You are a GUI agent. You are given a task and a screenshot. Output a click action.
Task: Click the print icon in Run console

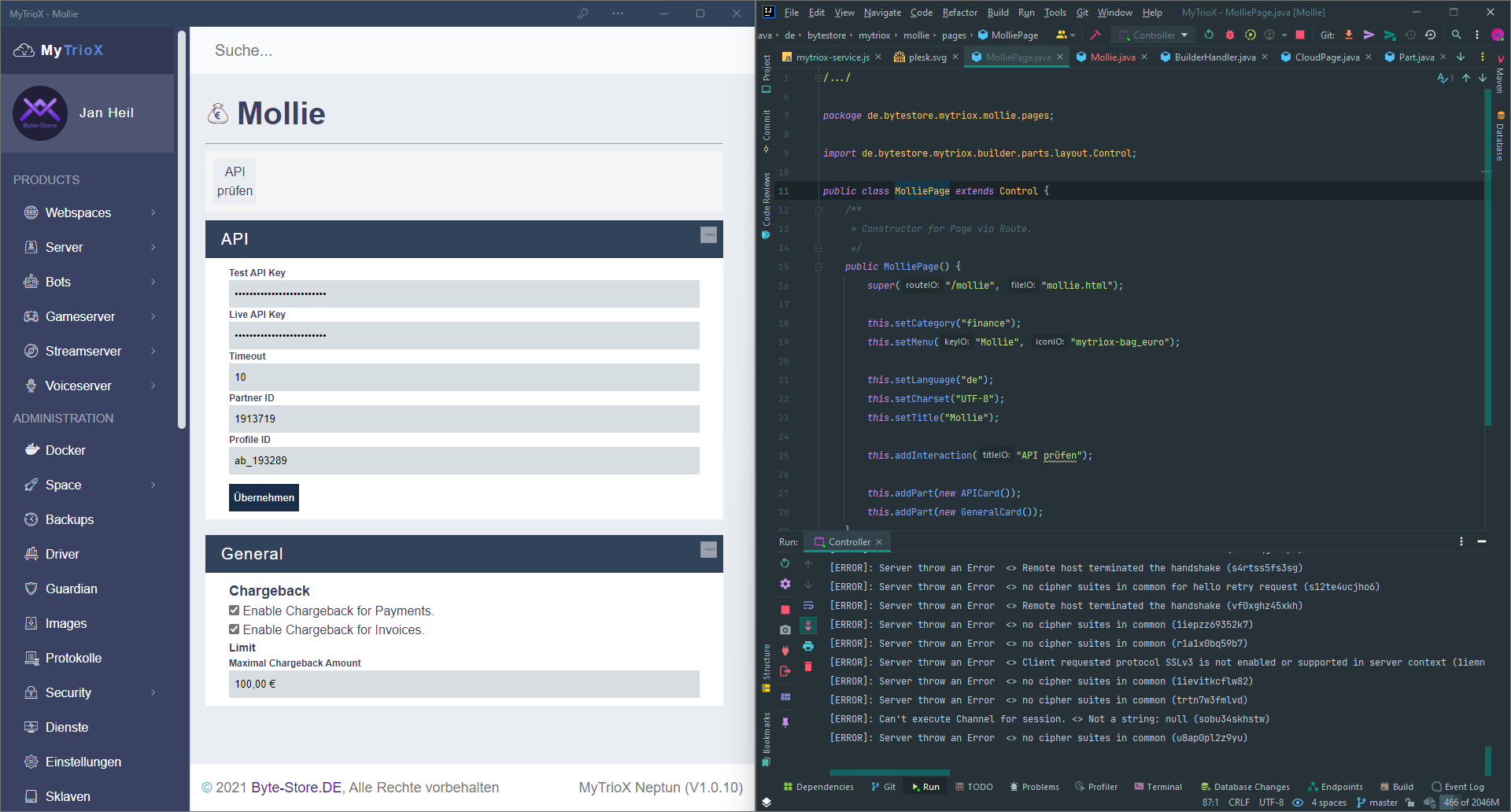point(808,646)
